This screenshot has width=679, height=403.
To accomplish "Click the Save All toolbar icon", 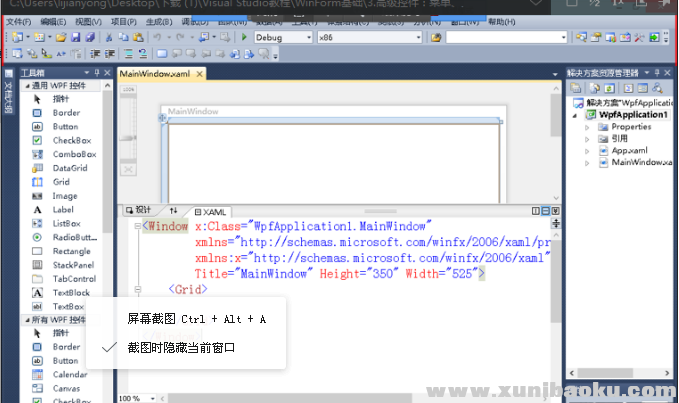I will (x=90, y=37).
